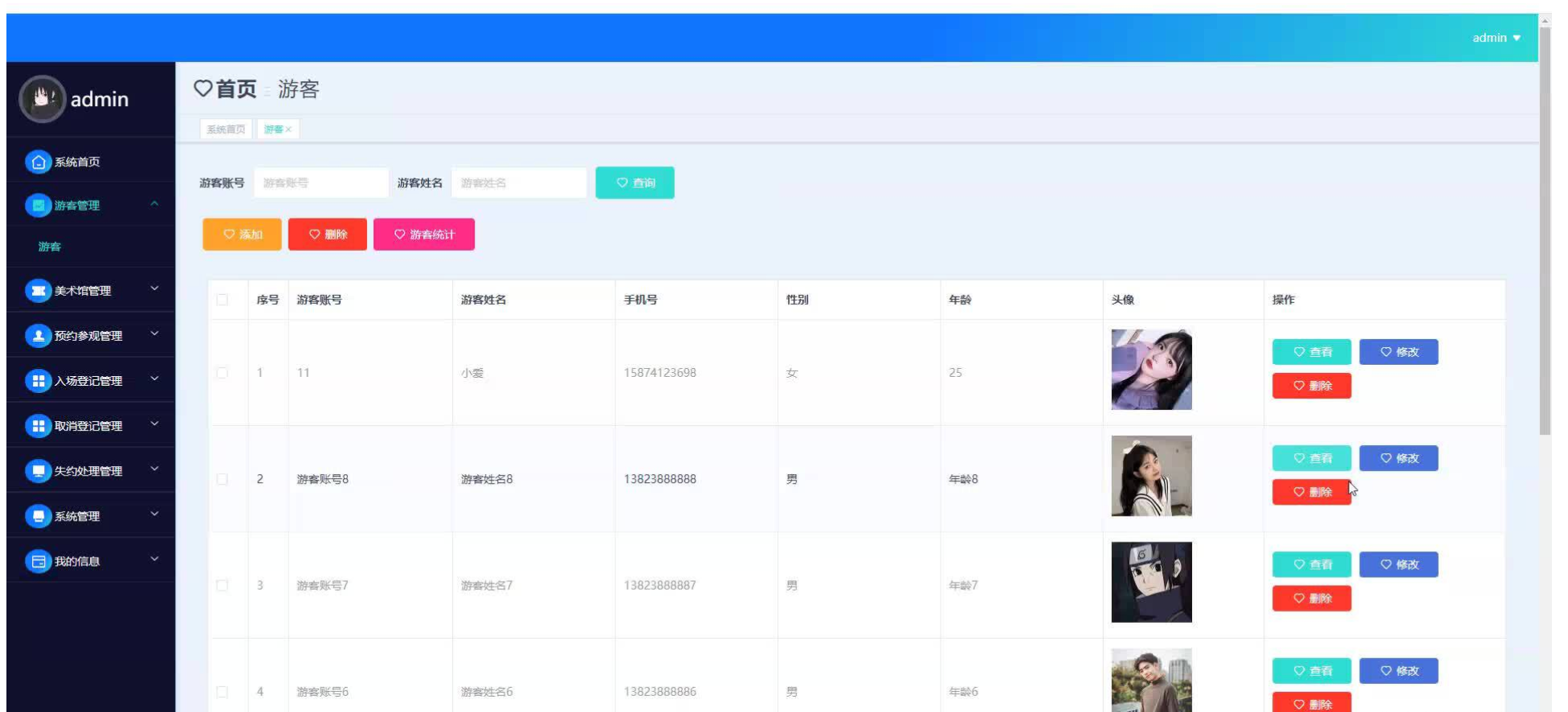Click heart icon on 游客统计 button
The height and width of the screenshot is (712, 1568).
(399, 235)
